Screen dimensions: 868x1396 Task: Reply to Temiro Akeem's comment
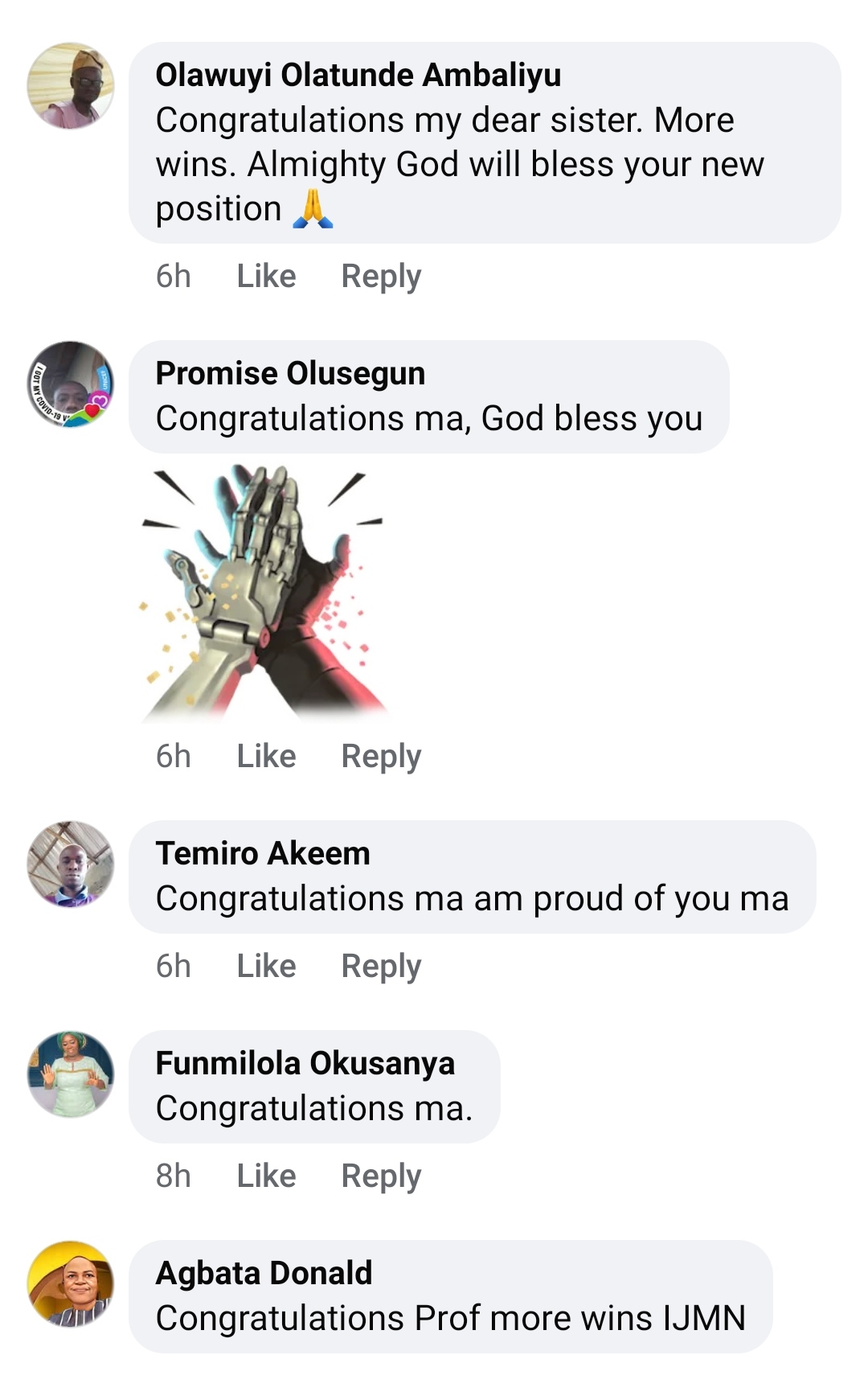381,966
